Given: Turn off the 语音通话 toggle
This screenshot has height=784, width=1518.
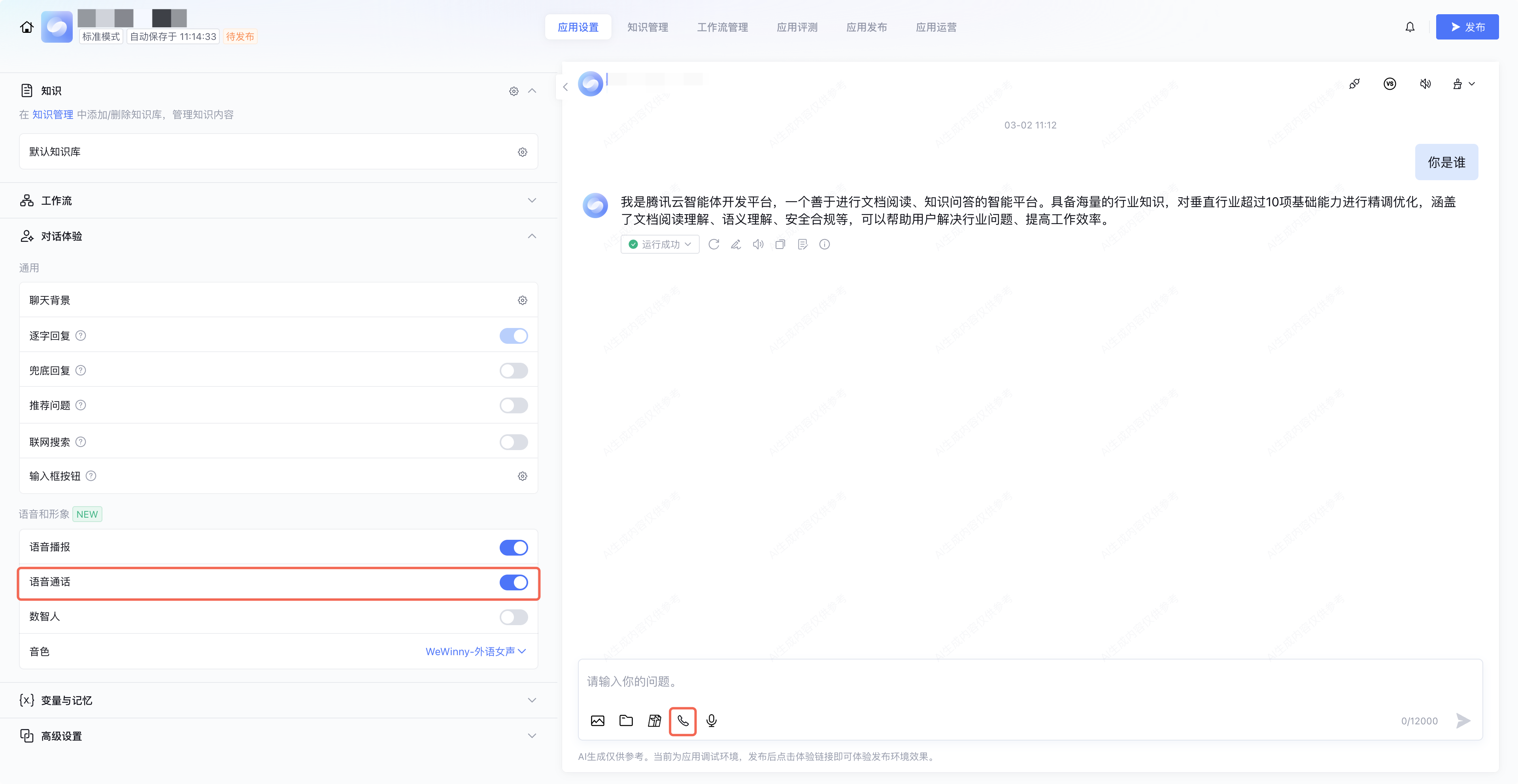Looking at the screenshot, I should (513, 582).
